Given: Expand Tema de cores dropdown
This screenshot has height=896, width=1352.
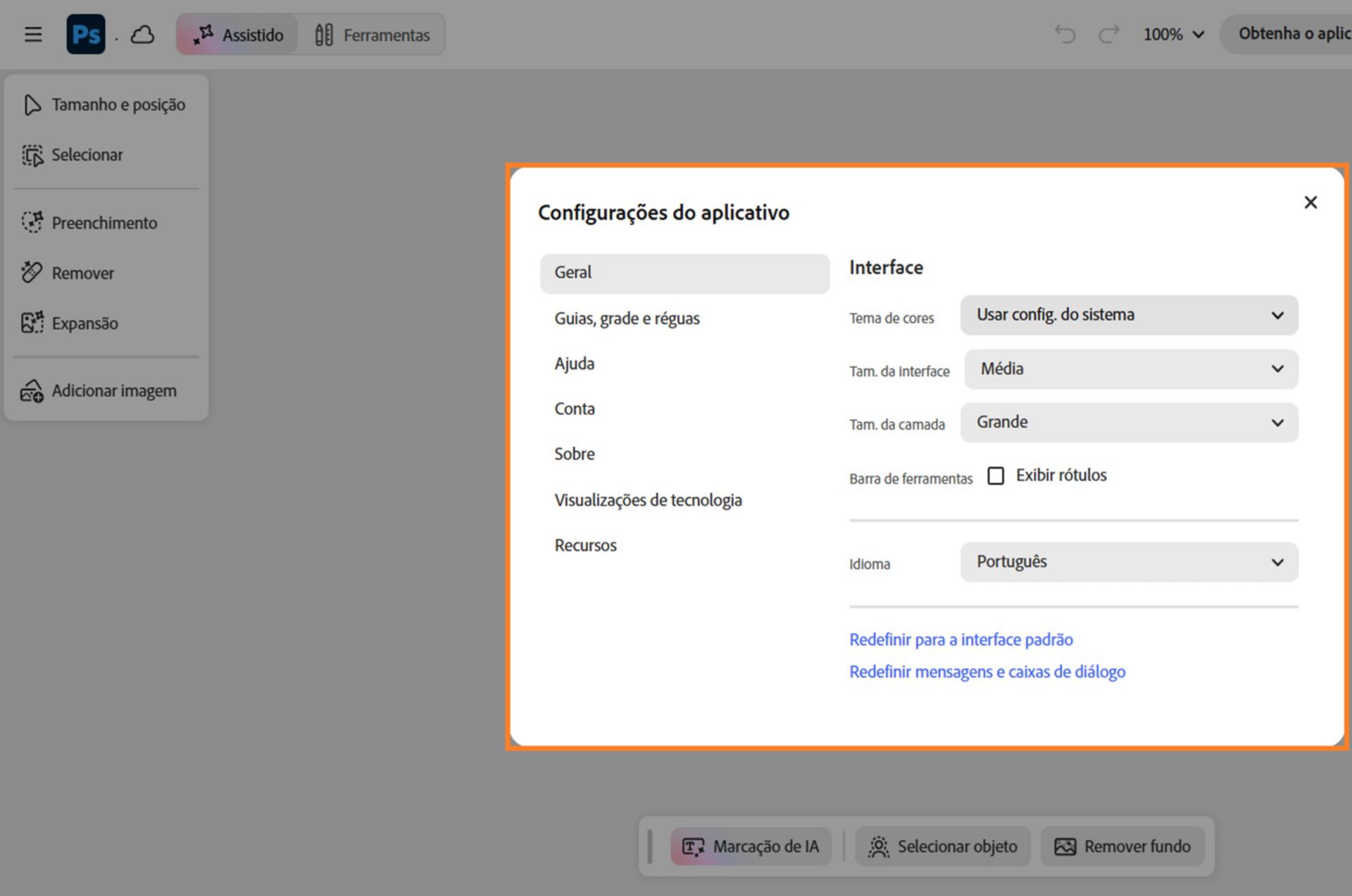Looking at the screenshot, I should pos(1129,315).
